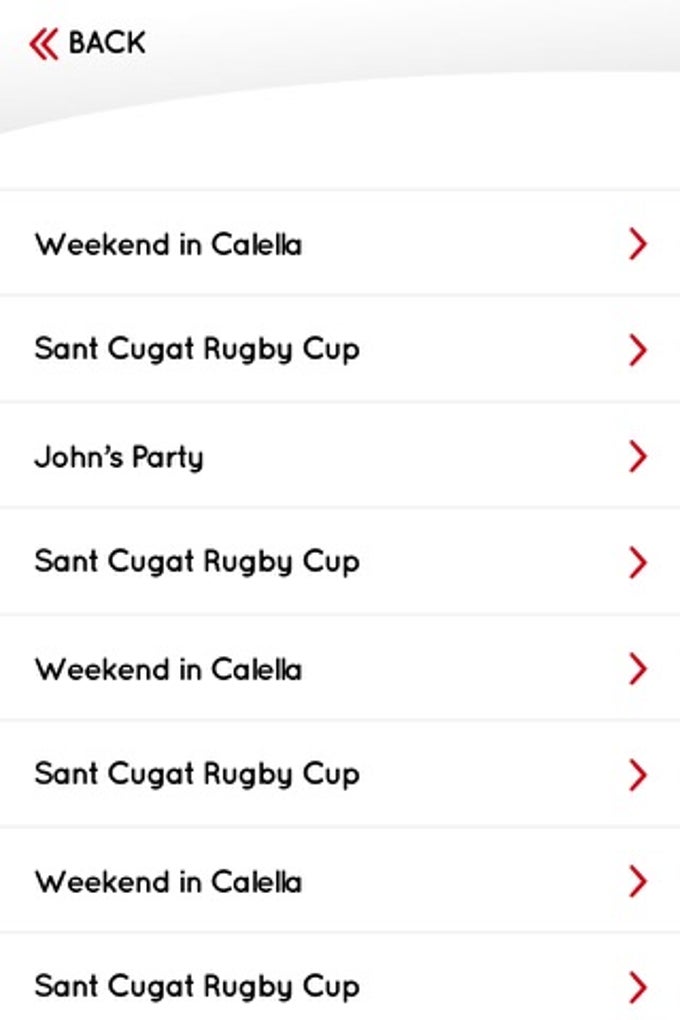680x1020 pixels.
Task: Tap the first Sant Cugat Rugby Cup arrow
Action: 637,350
